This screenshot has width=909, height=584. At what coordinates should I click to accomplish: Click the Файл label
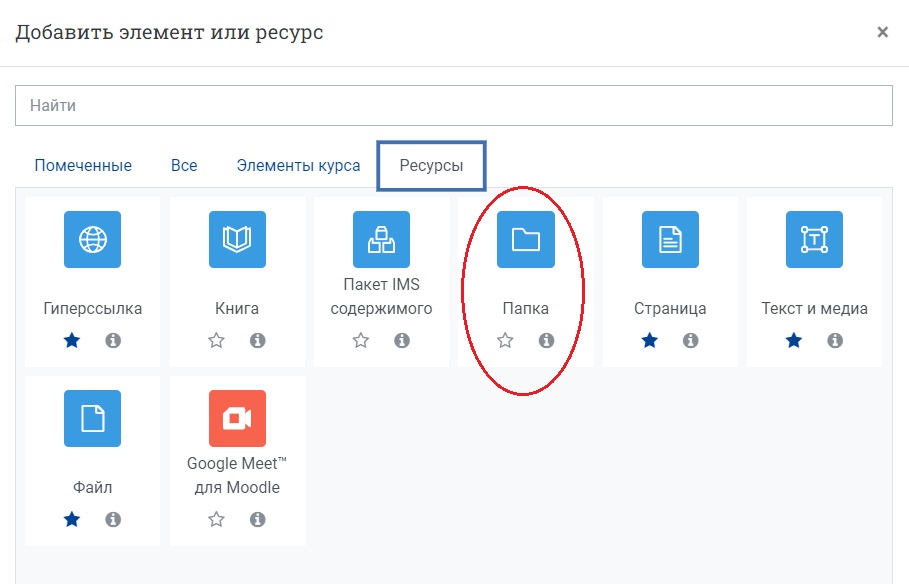tap(92, 487)
